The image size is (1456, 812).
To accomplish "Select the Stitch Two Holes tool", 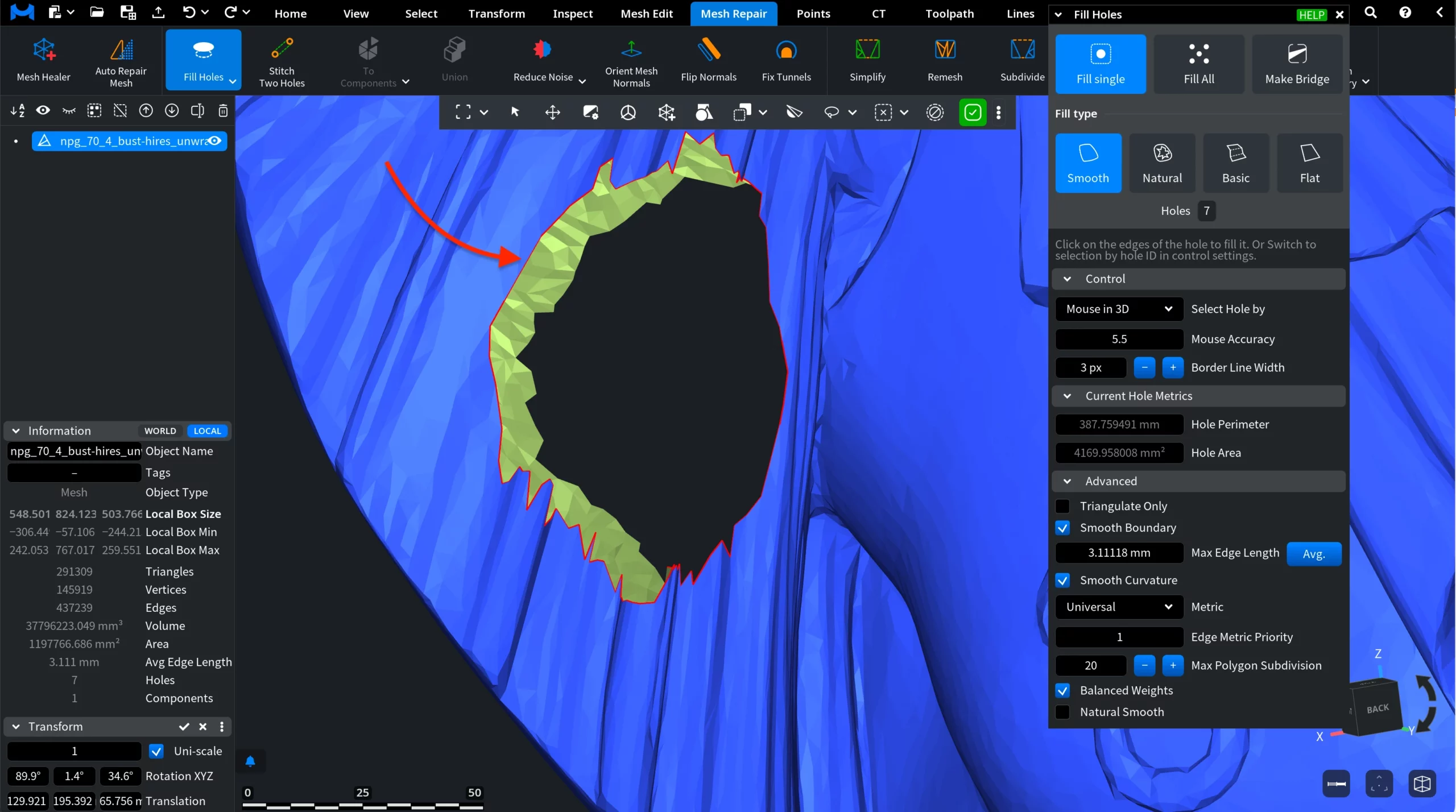I will [x=282, y=60].
